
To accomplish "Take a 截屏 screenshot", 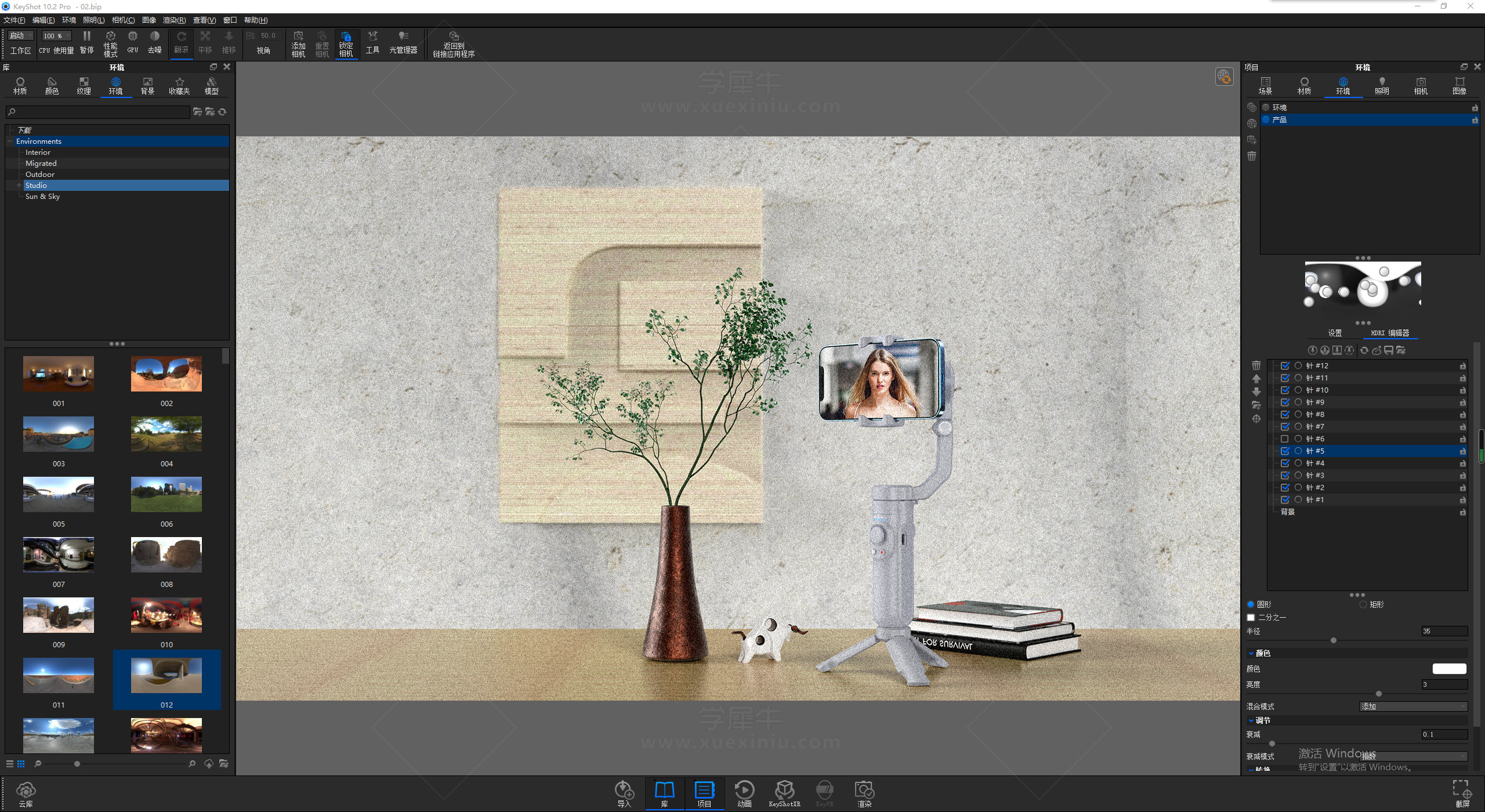I will [x=1462, y=794].
